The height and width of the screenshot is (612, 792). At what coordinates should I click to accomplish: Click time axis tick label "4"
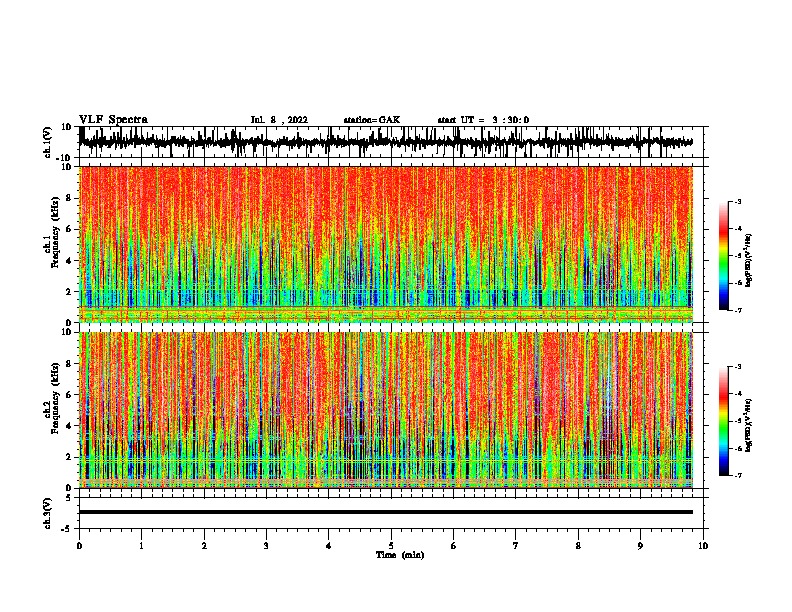[x=329, y=546]
